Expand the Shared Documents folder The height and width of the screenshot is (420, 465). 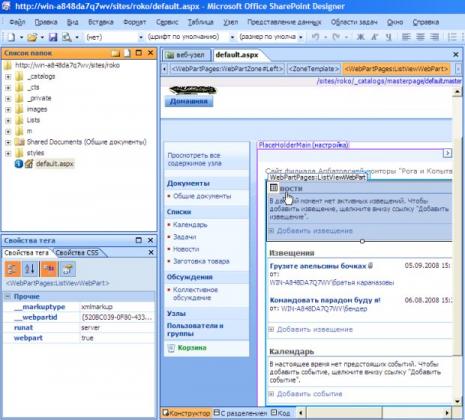tap(8, 142)
